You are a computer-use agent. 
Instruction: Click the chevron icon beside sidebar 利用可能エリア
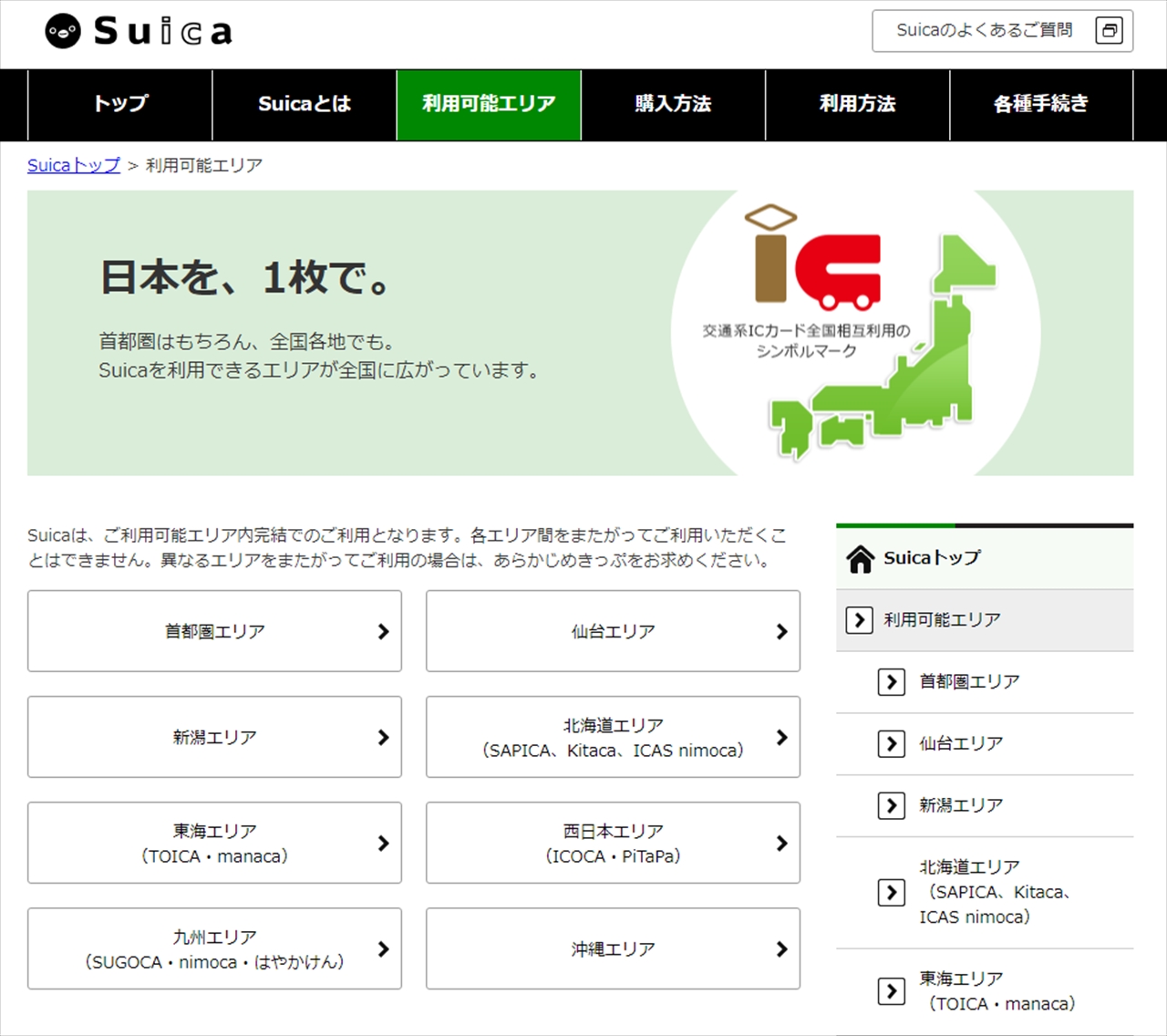click(859, 620)
